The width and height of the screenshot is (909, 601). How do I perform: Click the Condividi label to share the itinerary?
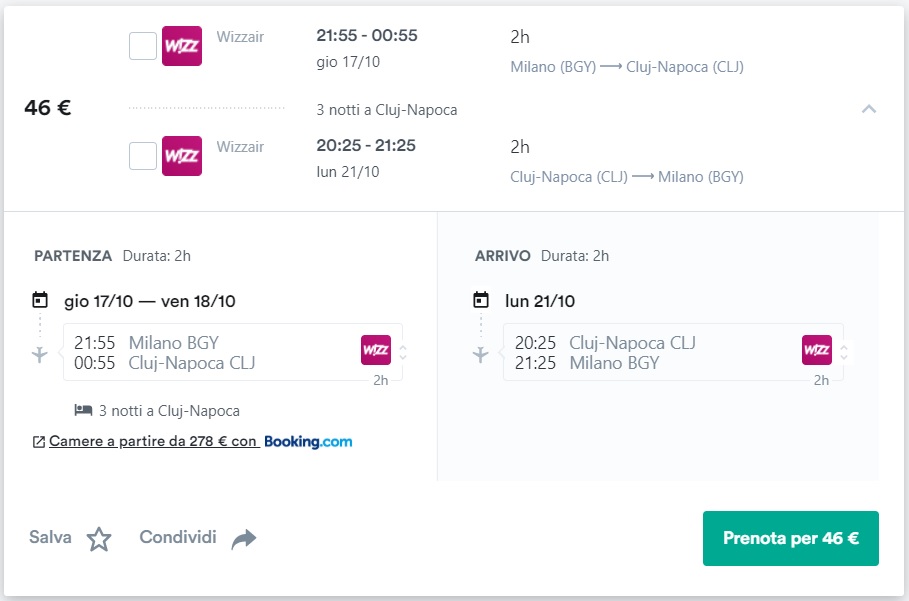(178, 537)
